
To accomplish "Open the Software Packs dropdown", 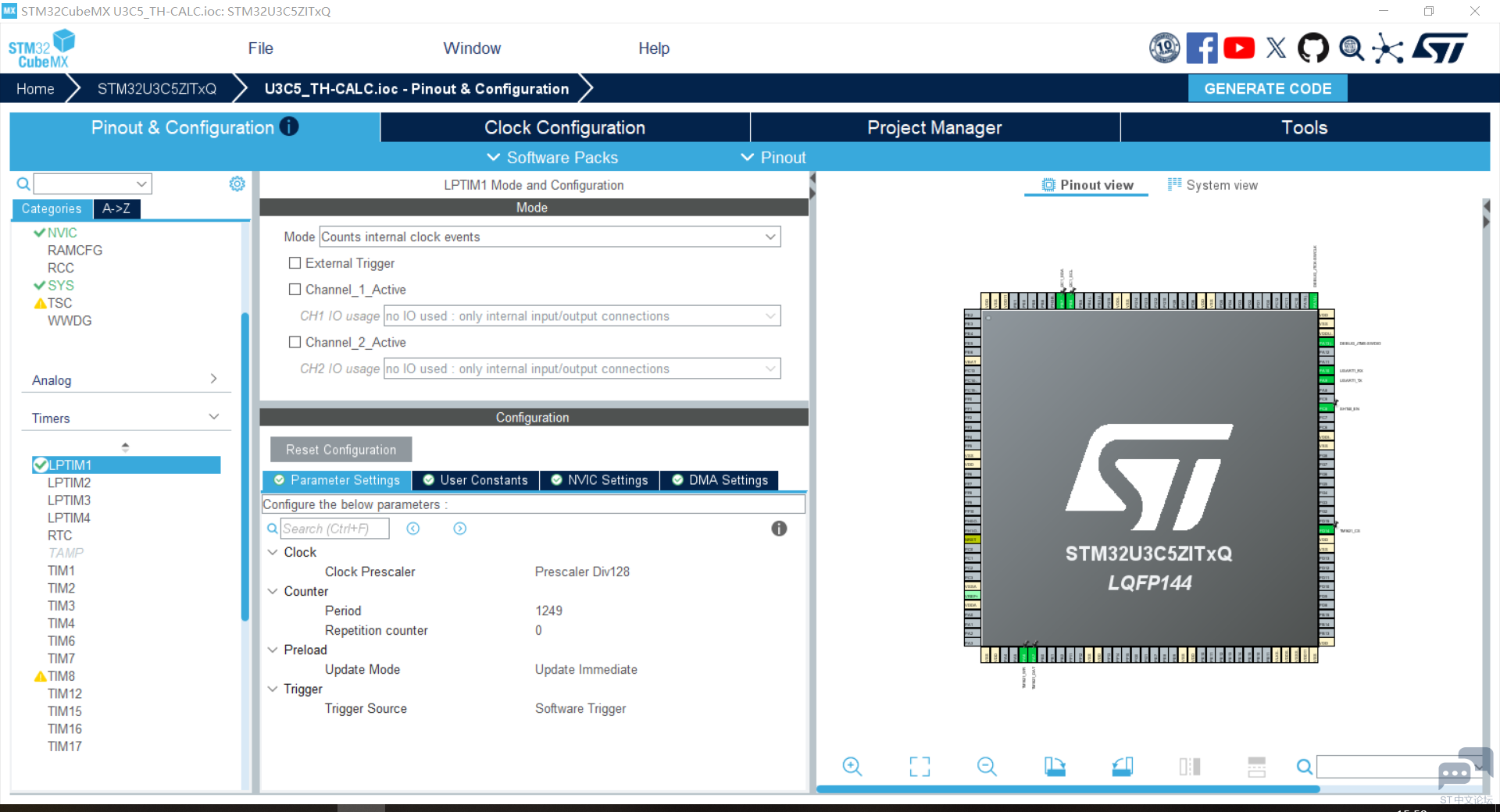I will 552,157.
